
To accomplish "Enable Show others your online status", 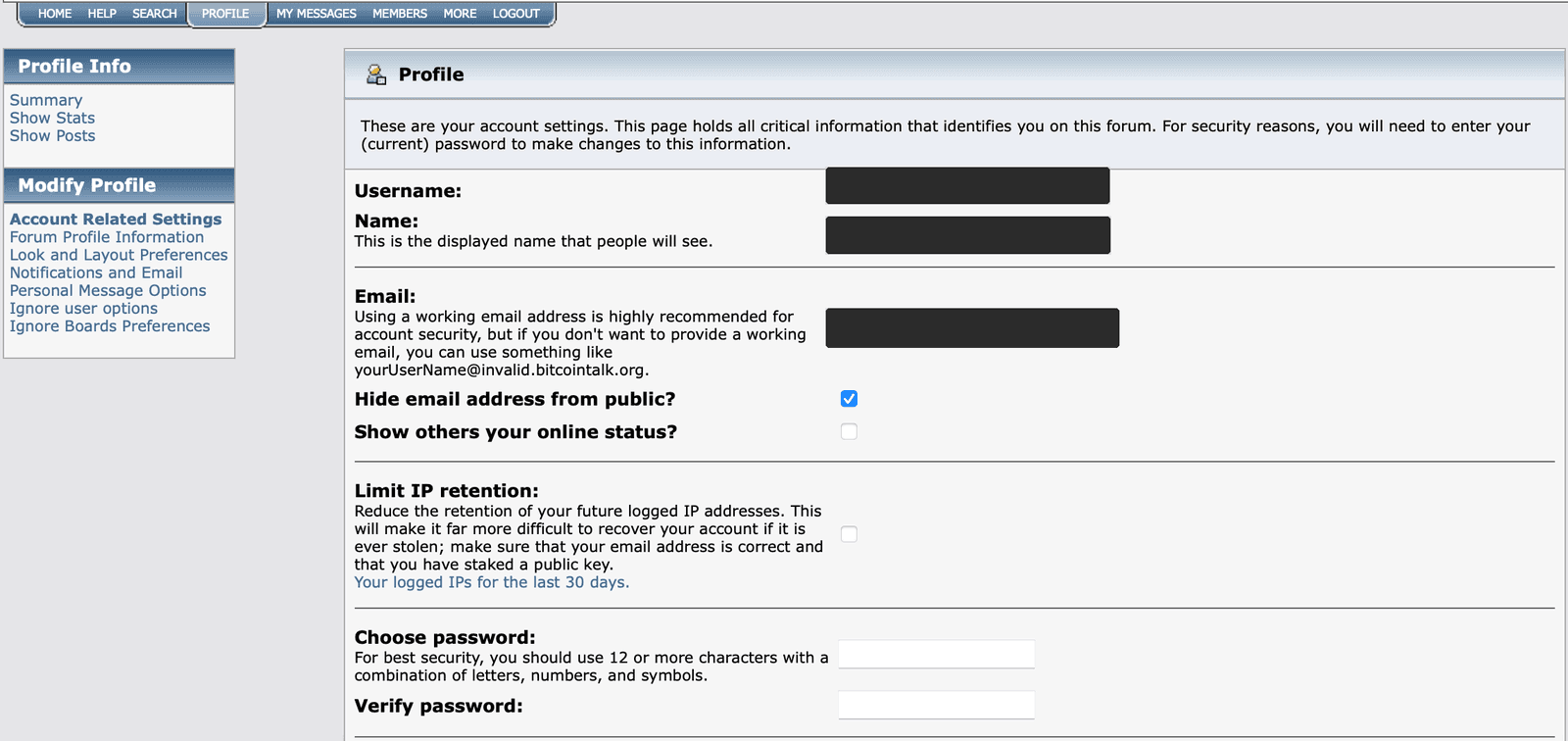I will (849, 432).
